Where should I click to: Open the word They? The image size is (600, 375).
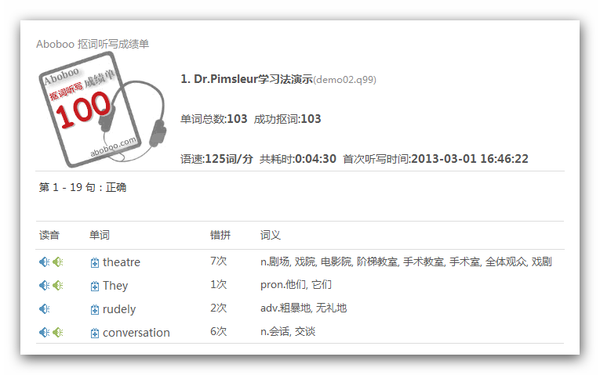coord(115,285)
